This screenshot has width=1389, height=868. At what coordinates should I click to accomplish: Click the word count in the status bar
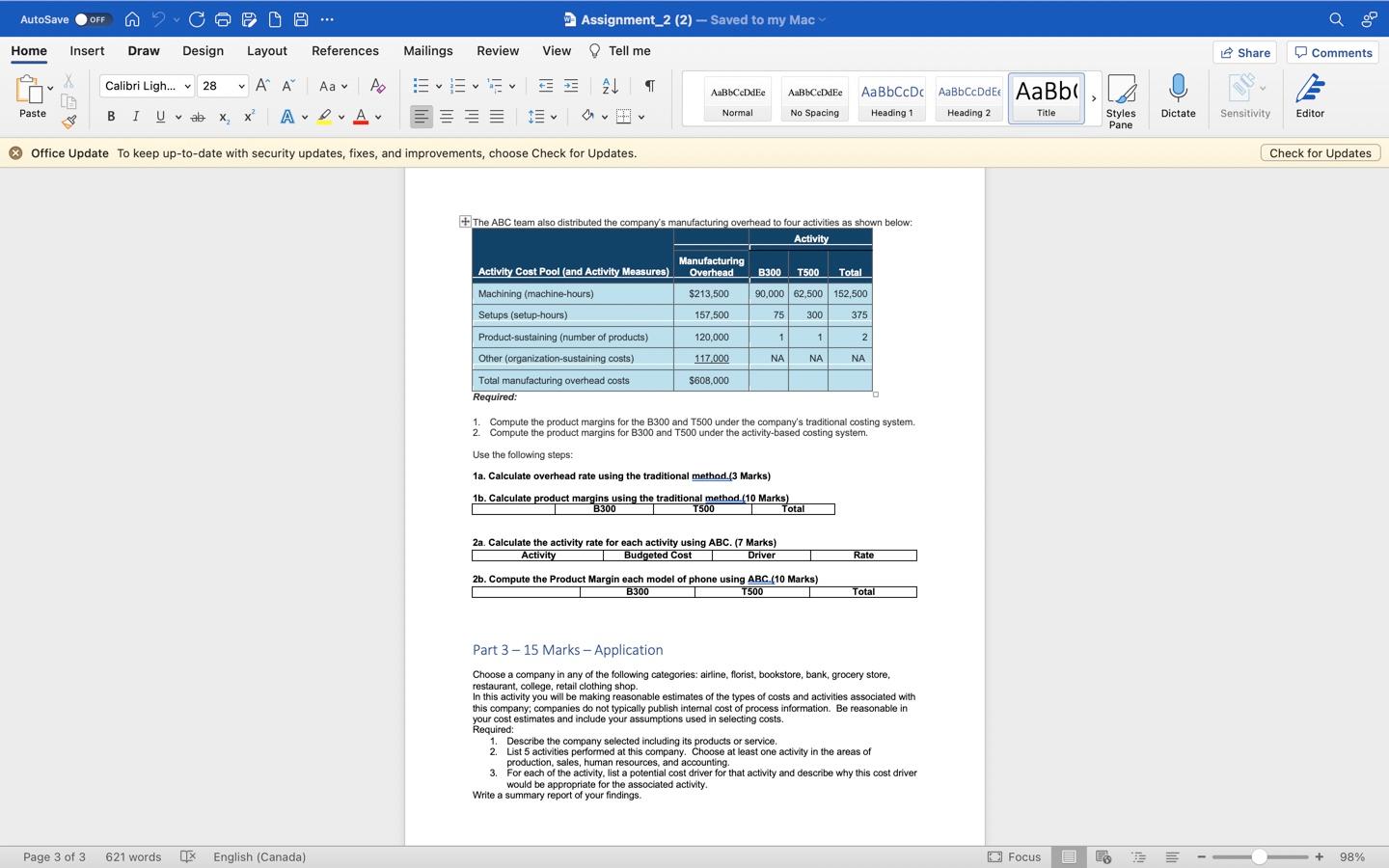click(132, 856)
